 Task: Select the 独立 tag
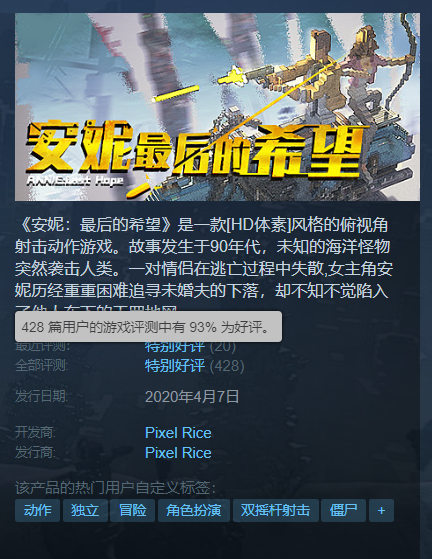pyautogui.click(x=85, y=510)
